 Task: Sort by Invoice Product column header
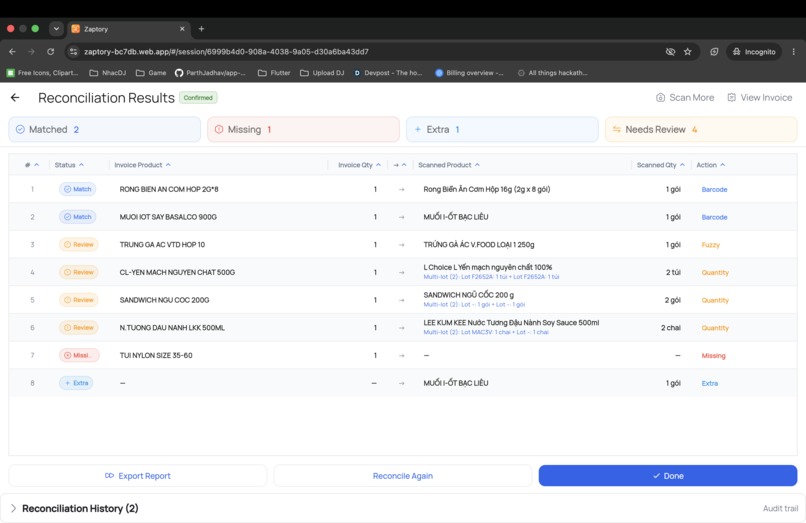(x=142, y=165)
